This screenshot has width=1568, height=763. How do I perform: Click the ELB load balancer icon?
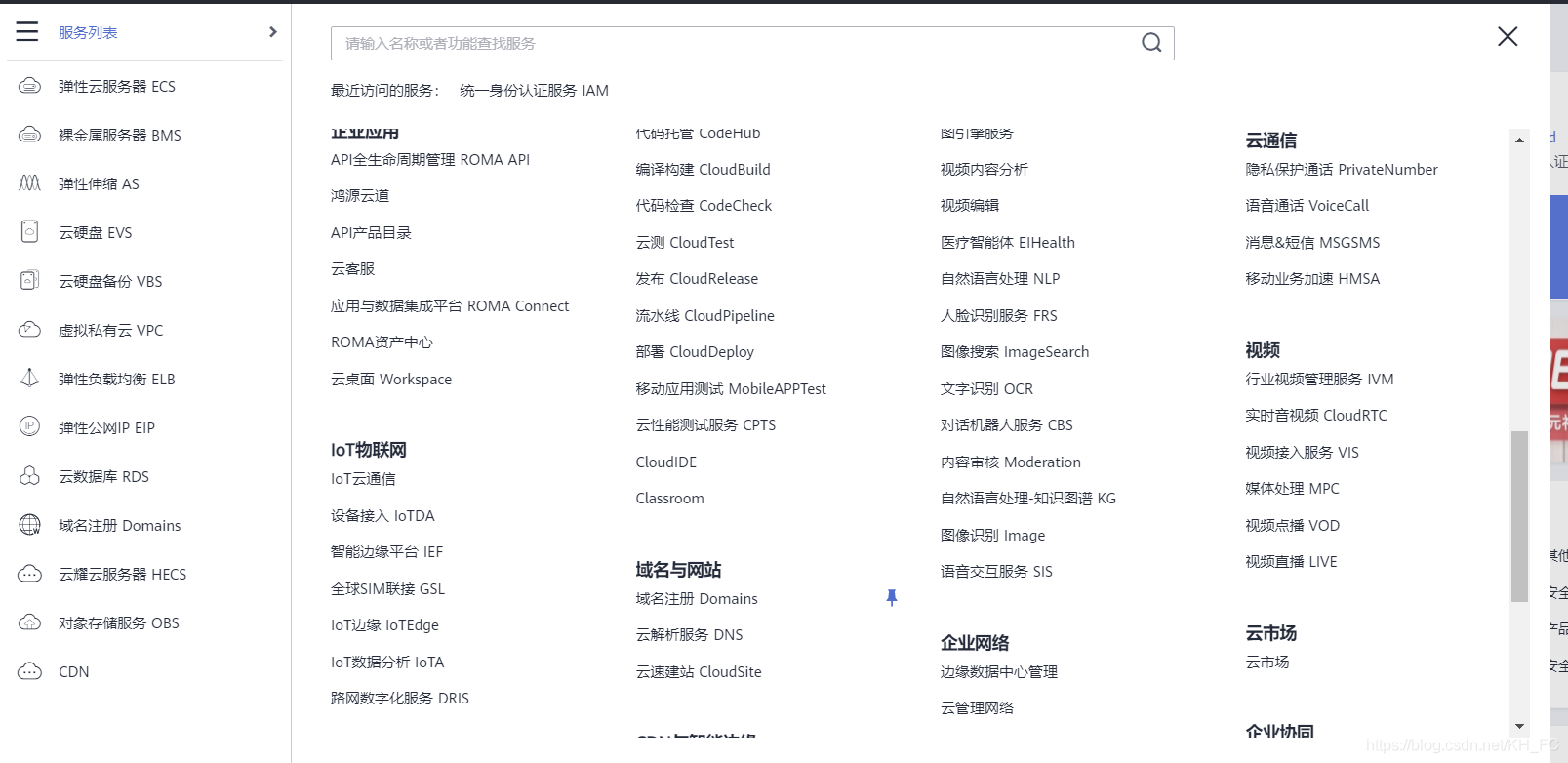pyautogui.click(x=30, y=379)
